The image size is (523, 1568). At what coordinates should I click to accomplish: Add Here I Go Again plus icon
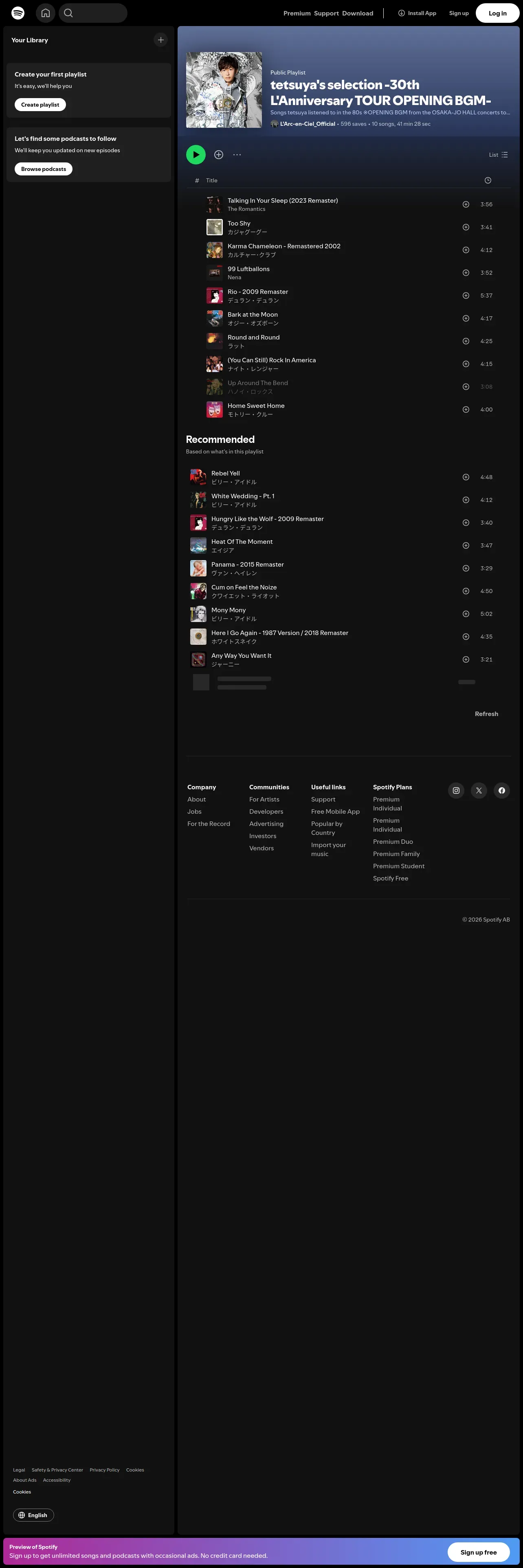pyautogui.click(x=466, y=637)
